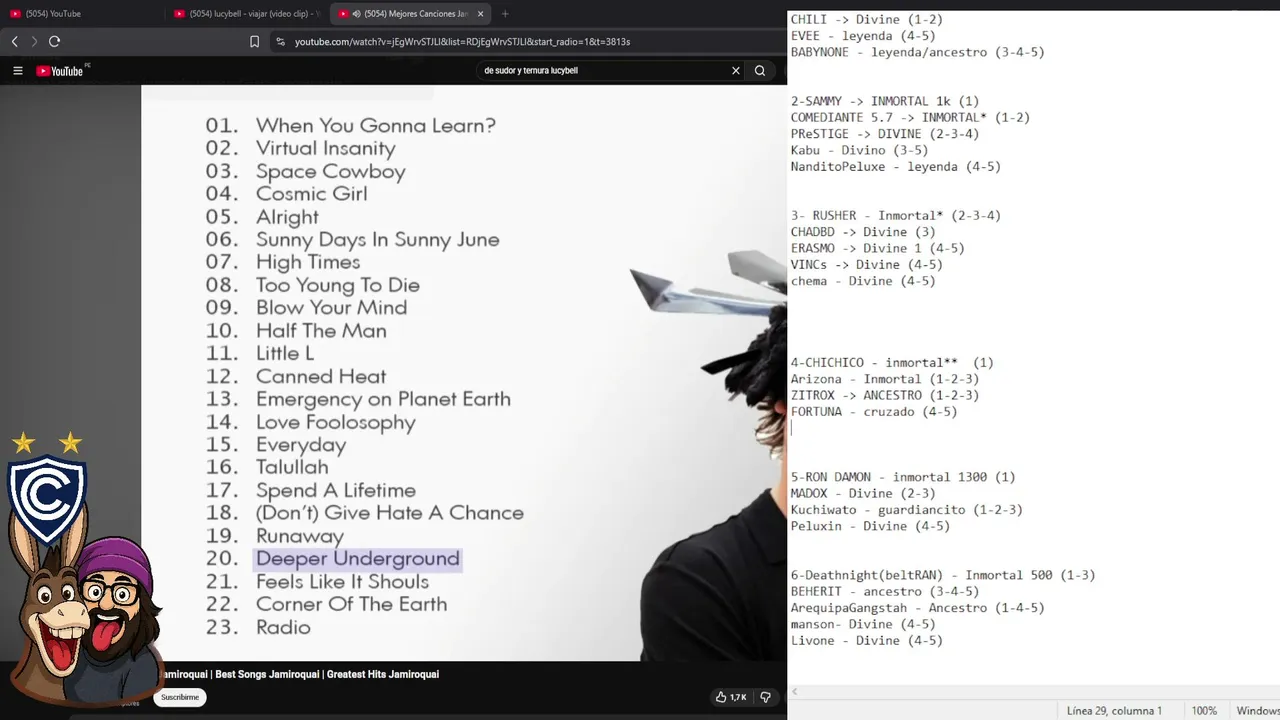Bookmark this page with the bookmark icon
Screen dimensions: 1280x720
click(x=254, y=41)
